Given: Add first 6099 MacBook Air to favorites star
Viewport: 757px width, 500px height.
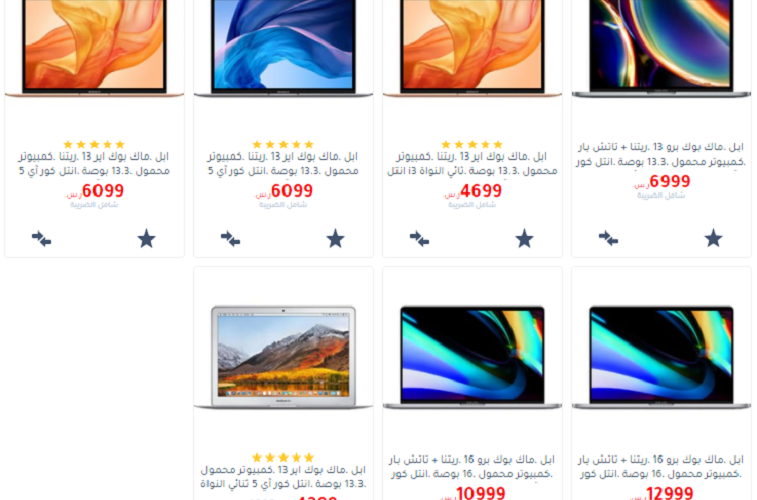Looking at the screenshot, I should click(x=146, y=238).
